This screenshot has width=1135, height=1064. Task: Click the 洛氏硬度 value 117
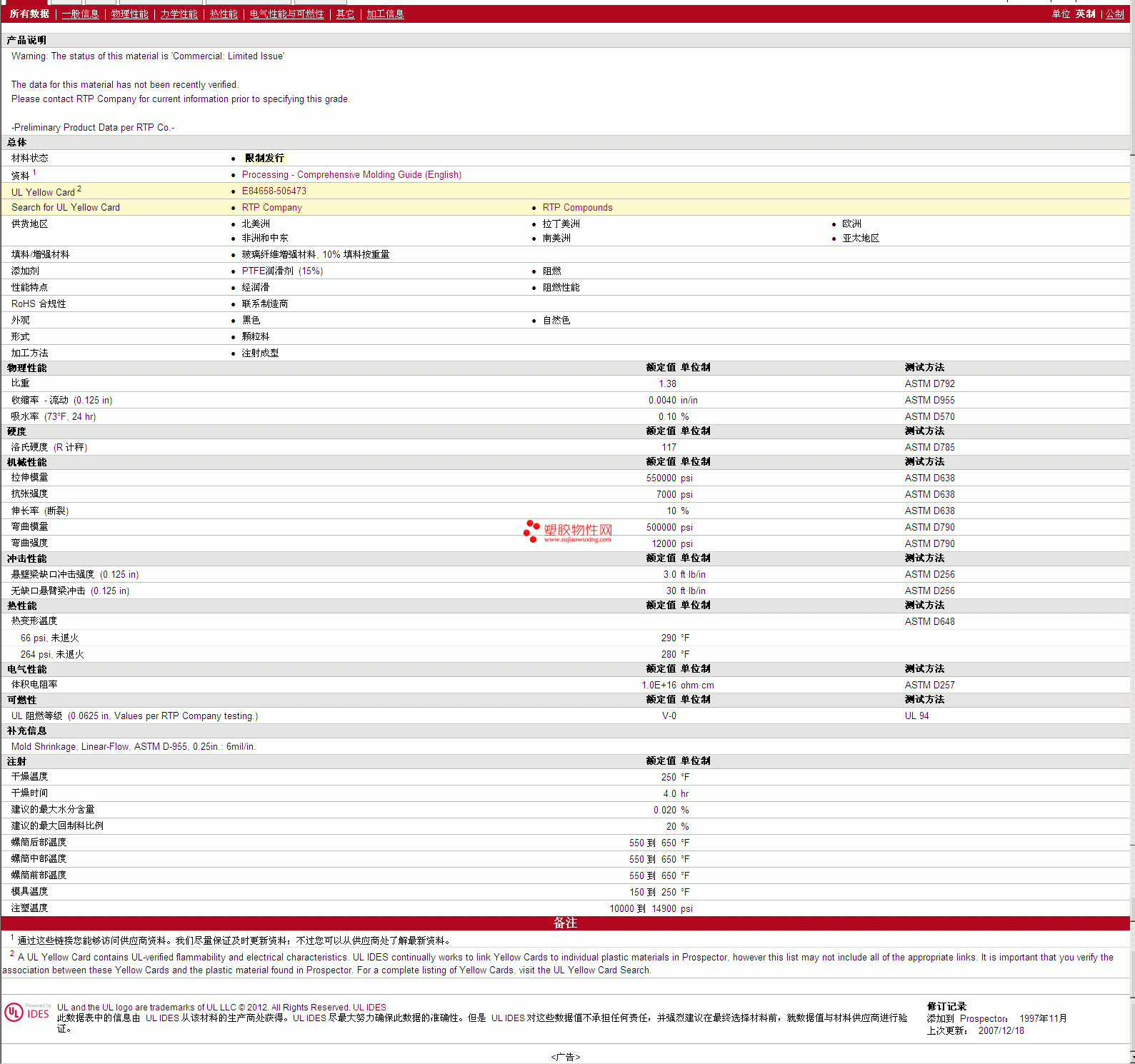pyautogui.click(x=669, y=448)
